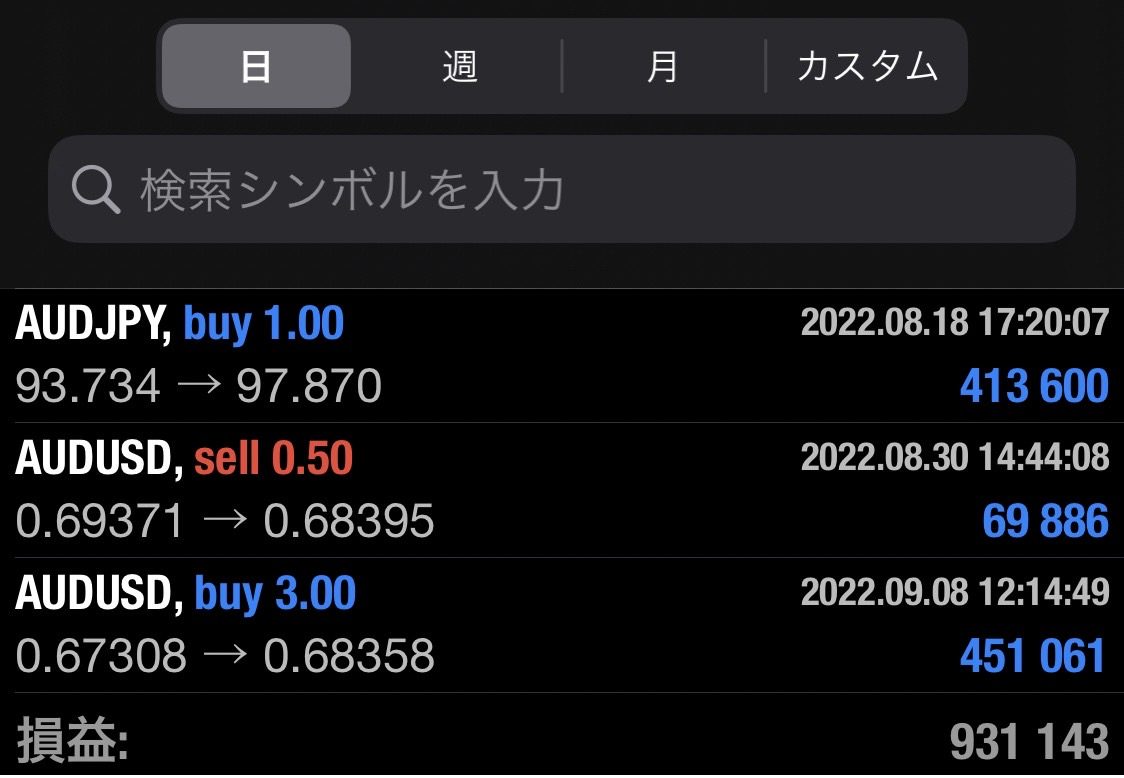Click the price range 0.67308 → 0.68358
1124x778 pixels.
(225, 657)
